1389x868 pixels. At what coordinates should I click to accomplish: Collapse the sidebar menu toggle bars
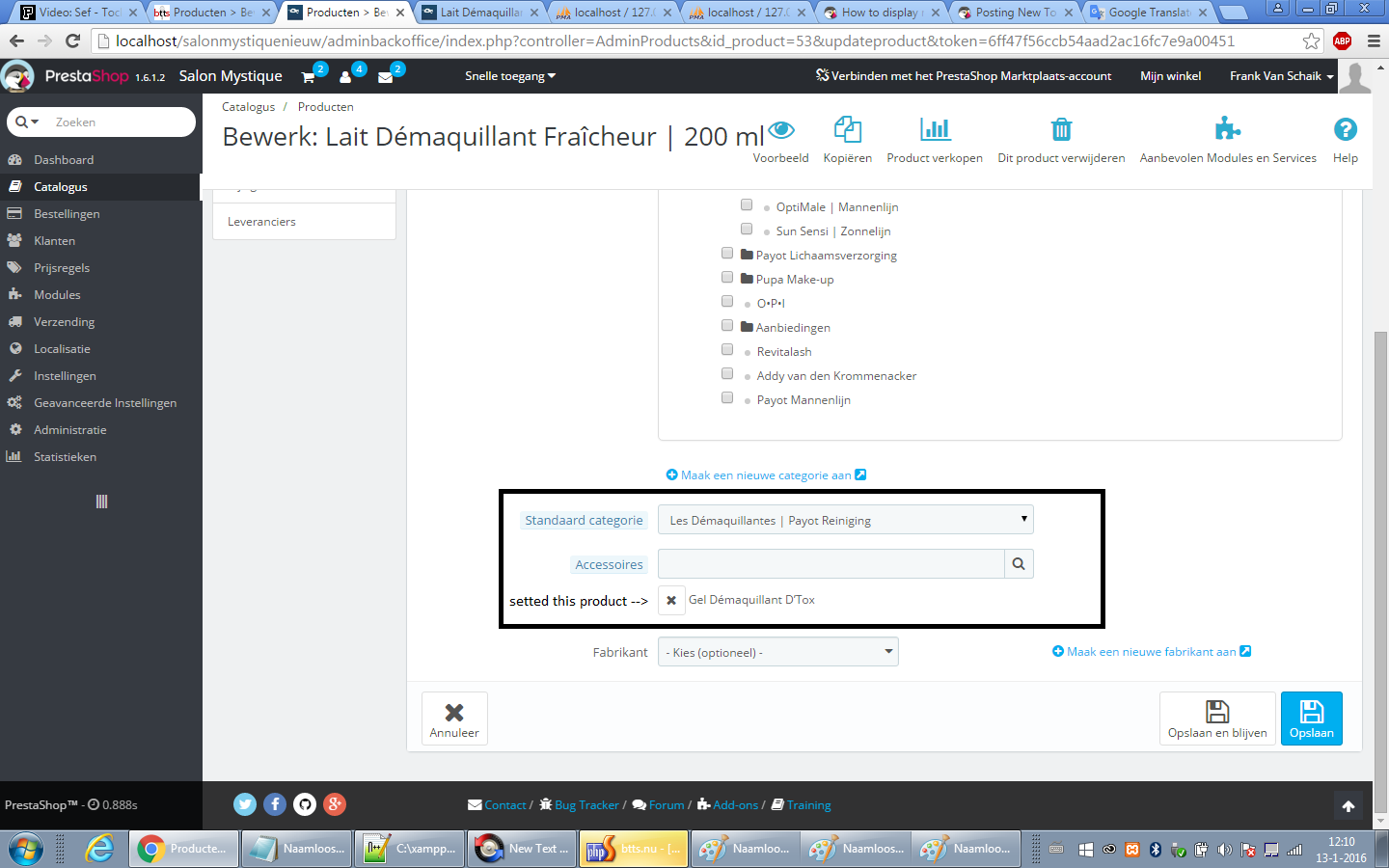[101, 502]
